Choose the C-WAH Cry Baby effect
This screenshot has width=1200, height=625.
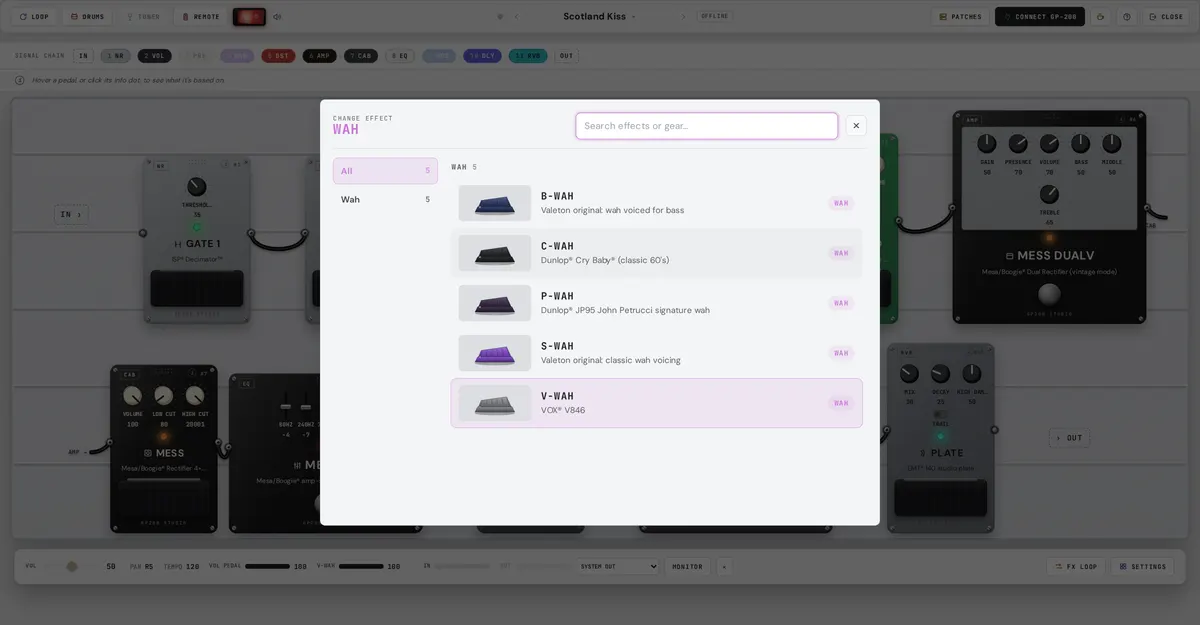coord(656,253)
